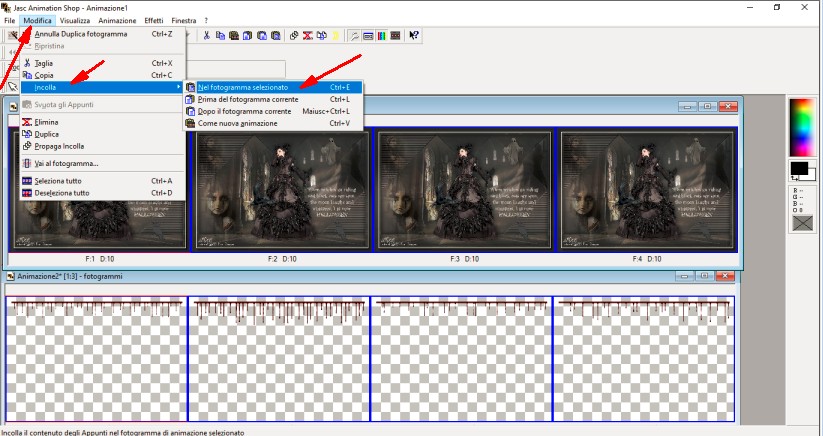Choose Copia from the Modifica menu

103,75
